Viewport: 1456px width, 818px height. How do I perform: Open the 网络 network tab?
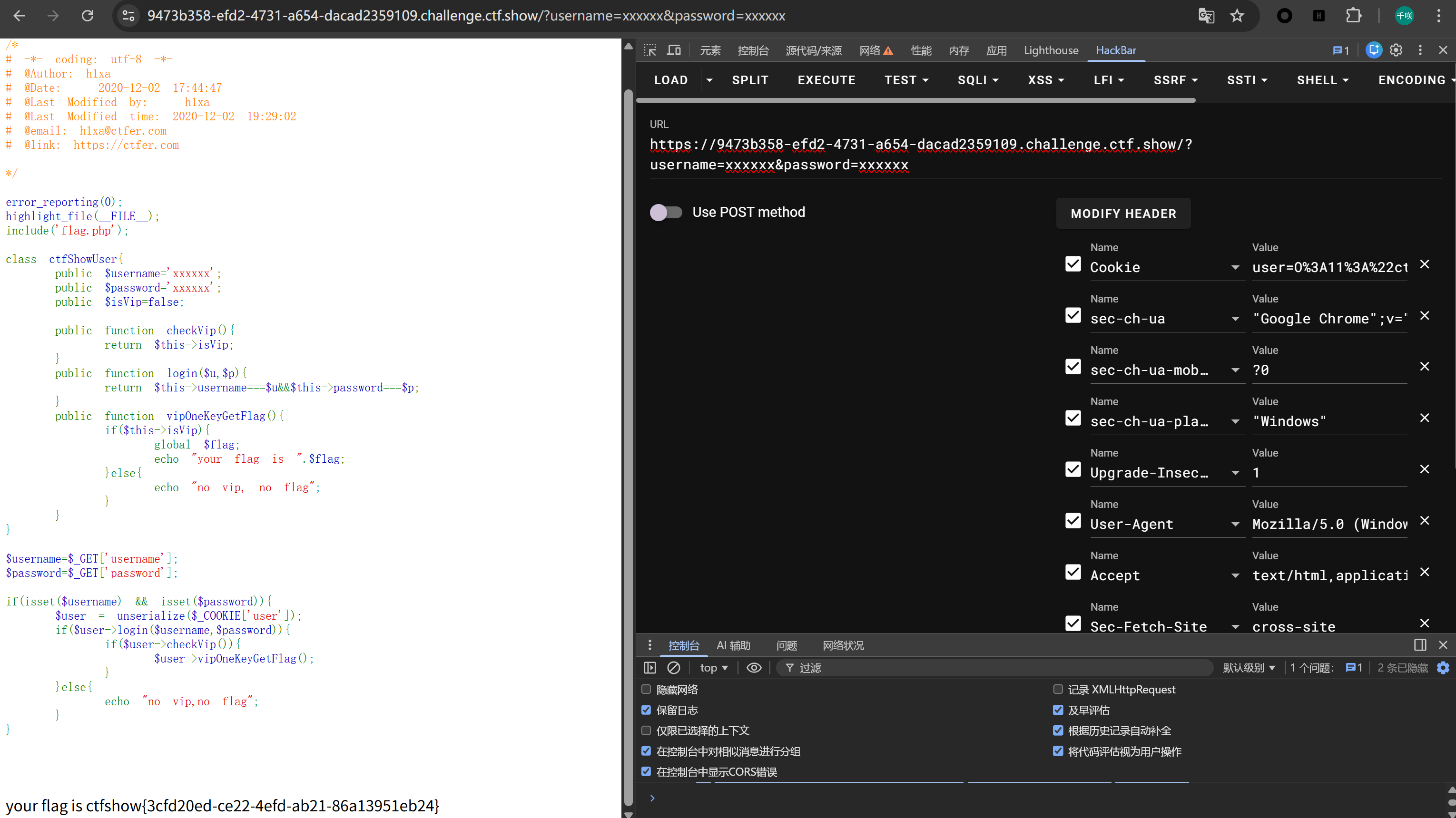[870, 50]
